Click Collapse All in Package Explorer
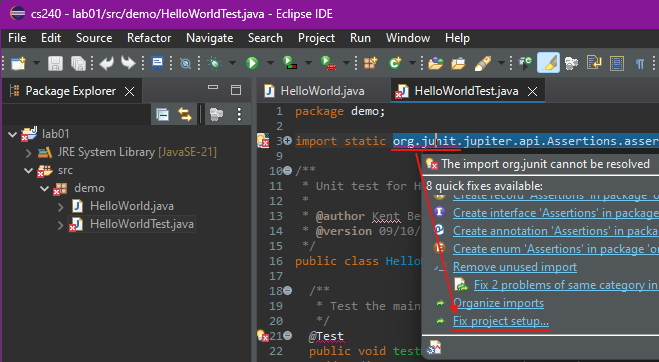The height and width of the screenshot is (362, 659). click(x=162, y=114)
